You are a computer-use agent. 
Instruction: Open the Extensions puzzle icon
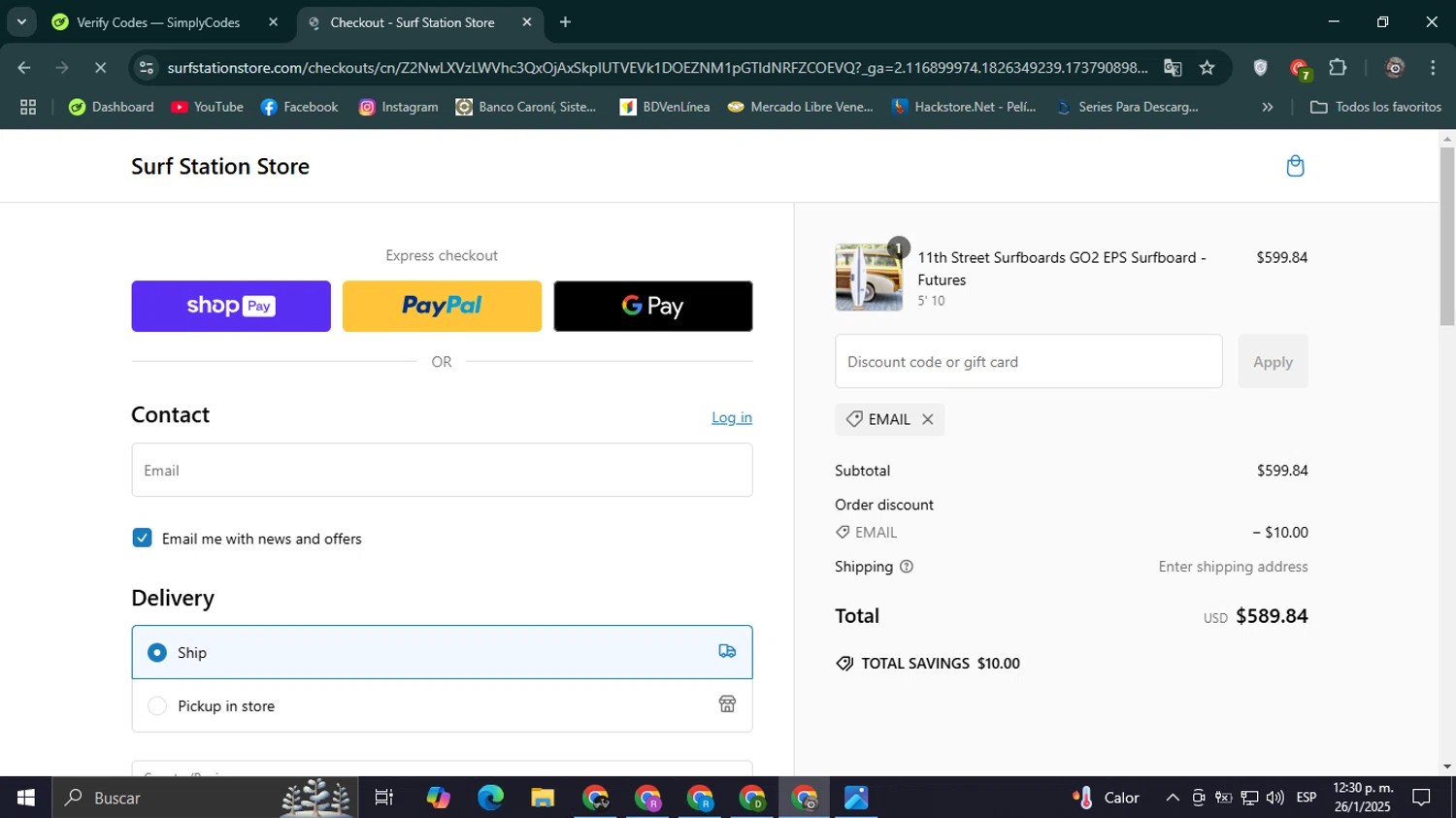click(1338, 67)
